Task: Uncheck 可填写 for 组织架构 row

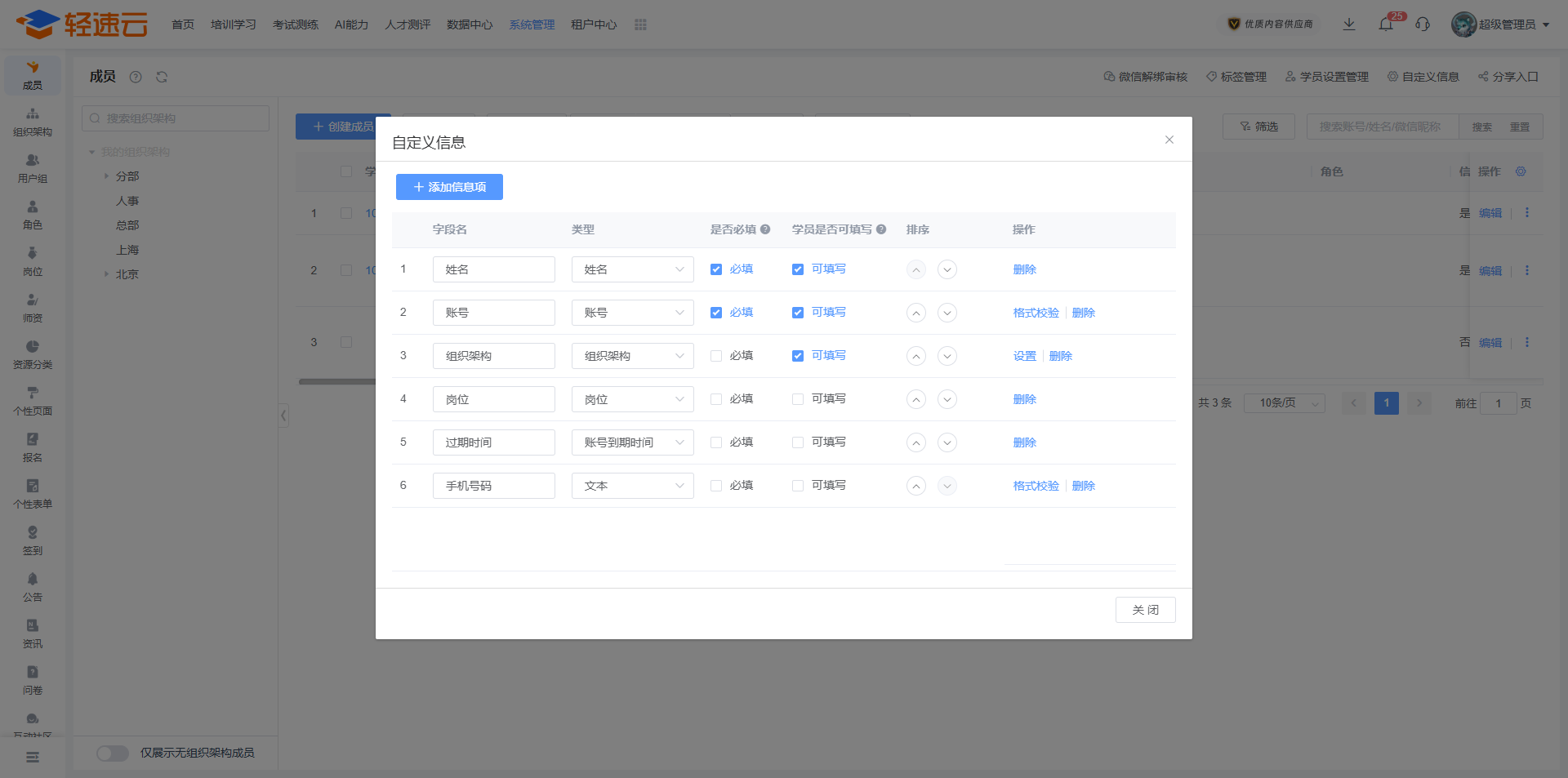Action: [x=798, y=356]
